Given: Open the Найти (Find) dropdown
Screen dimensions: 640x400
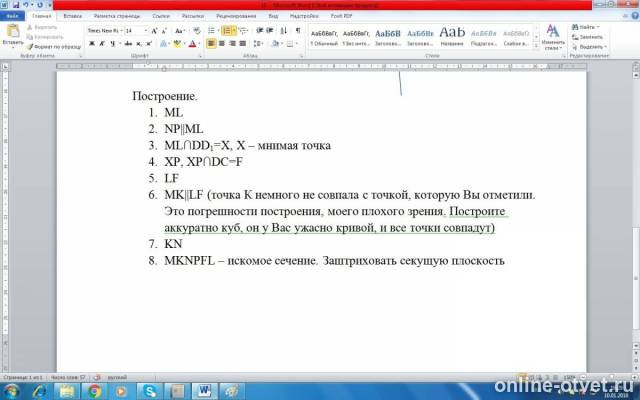Looking at the screenshot, I should click(586, 27).
